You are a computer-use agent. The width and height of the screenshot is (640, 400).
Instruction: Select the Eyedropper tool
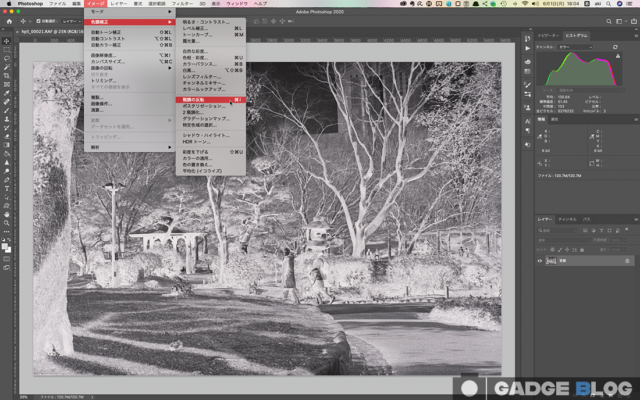coord(7,93)
